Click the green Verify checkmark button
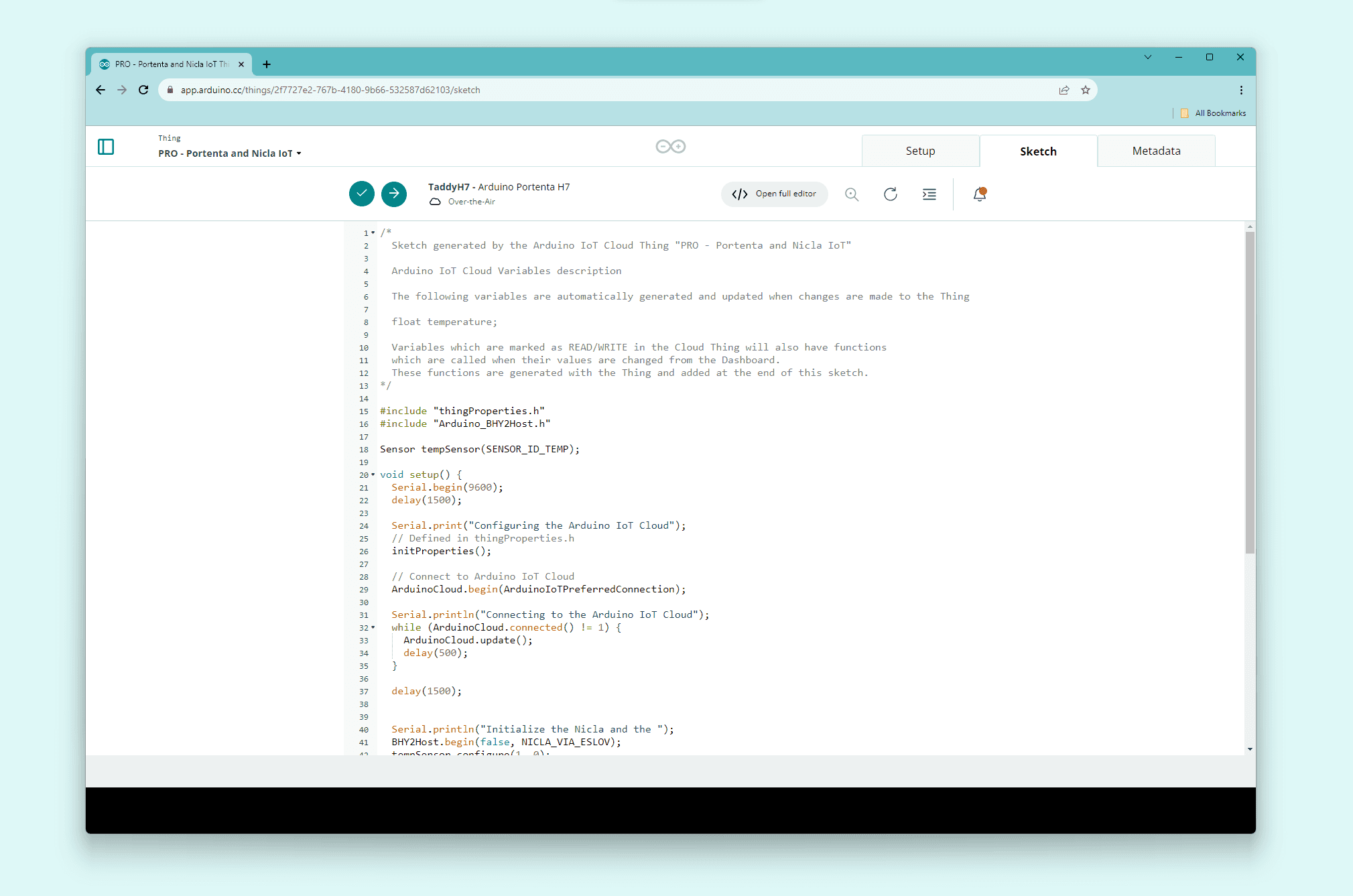The width and height of the screenshot is (1353, 896). [x=361, y=194]
